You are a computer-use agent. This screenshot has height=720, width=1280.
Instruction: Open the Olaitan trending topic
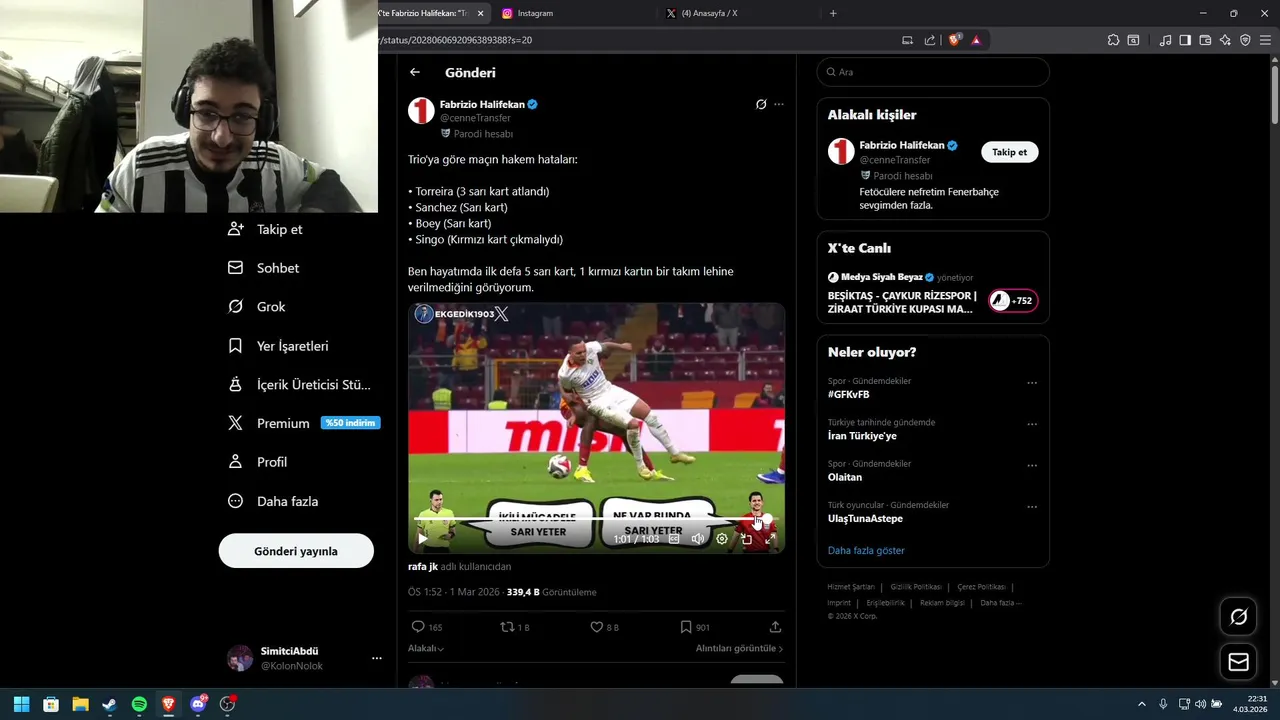coord(845,477)
